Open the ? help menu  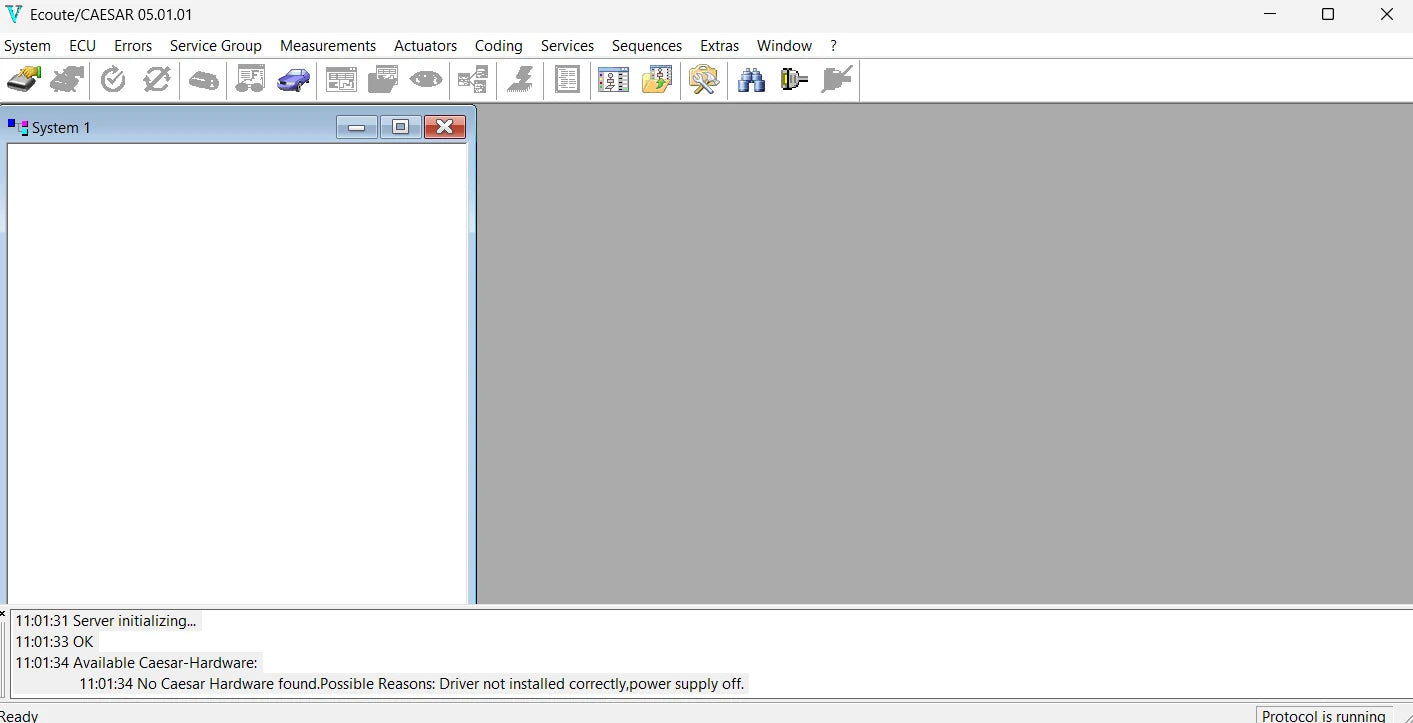(834, 46)
